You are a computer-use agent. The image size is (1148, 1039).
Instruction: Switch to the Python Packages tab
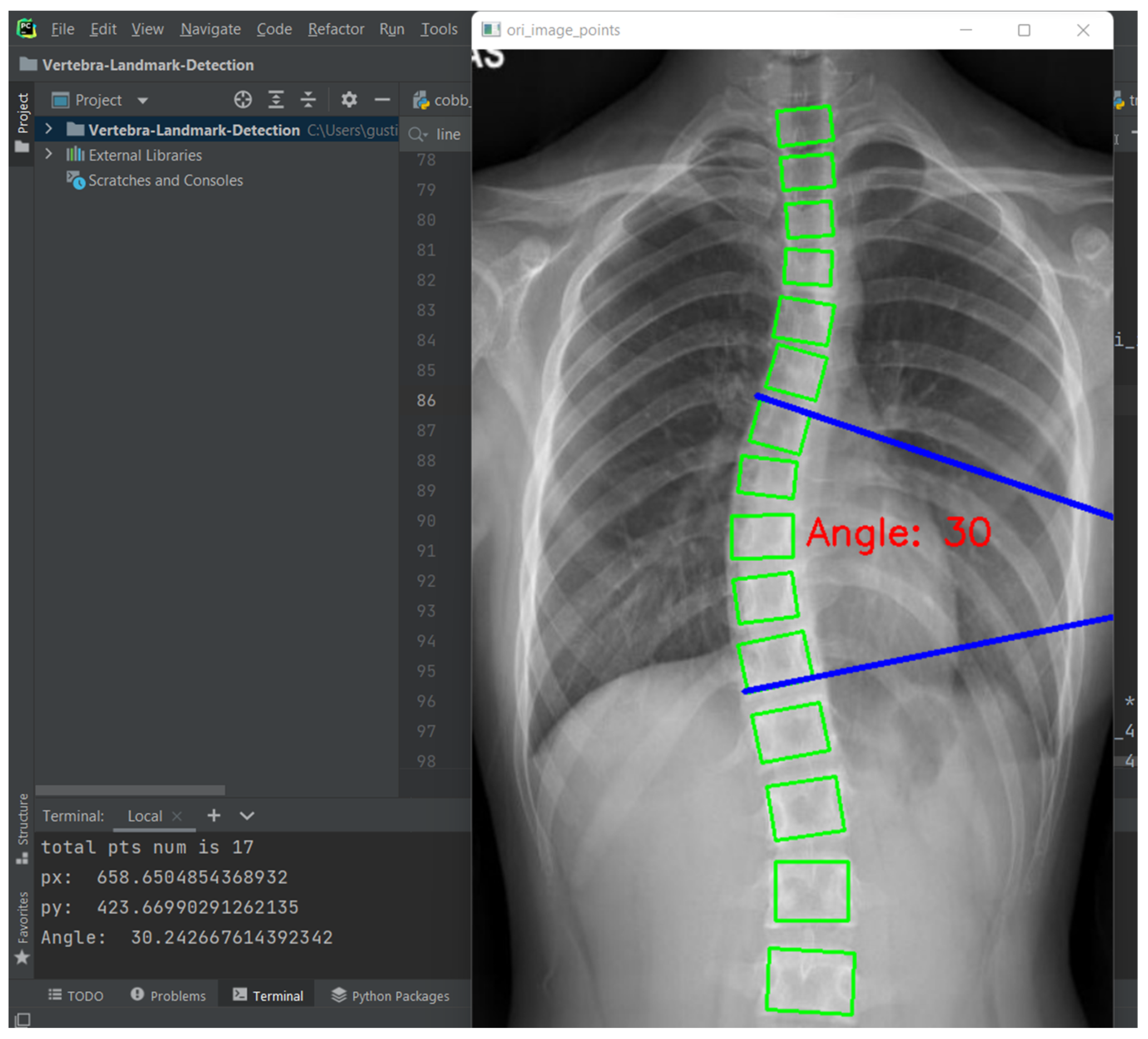(390, 996)
